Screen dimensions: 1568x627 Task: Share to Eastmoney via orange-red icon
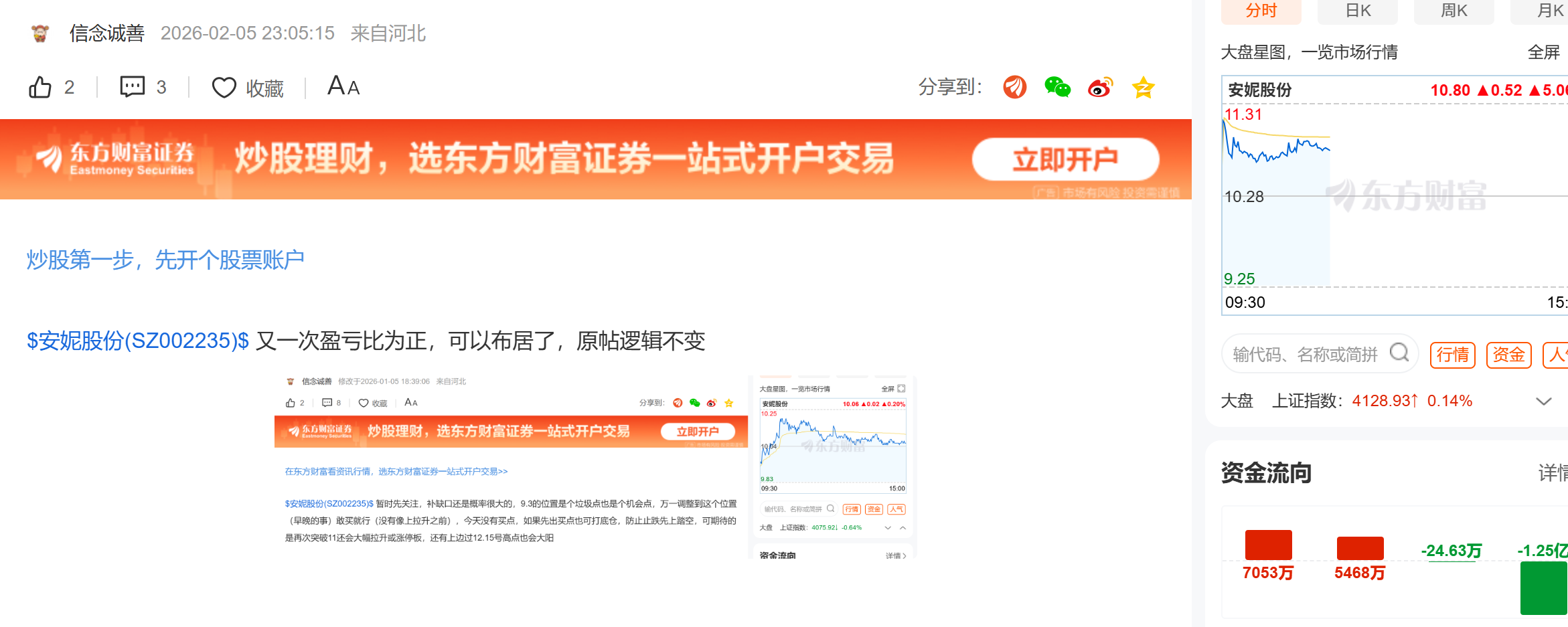[1015, 87]
